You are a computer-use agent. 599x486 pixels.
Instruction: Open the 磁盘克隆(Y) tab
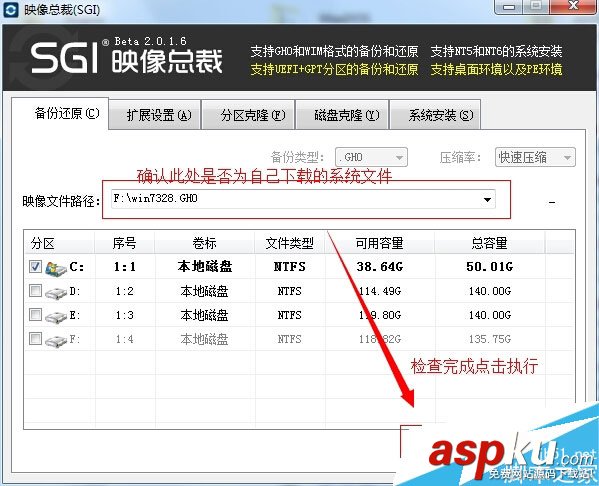(x=342, y=115)
